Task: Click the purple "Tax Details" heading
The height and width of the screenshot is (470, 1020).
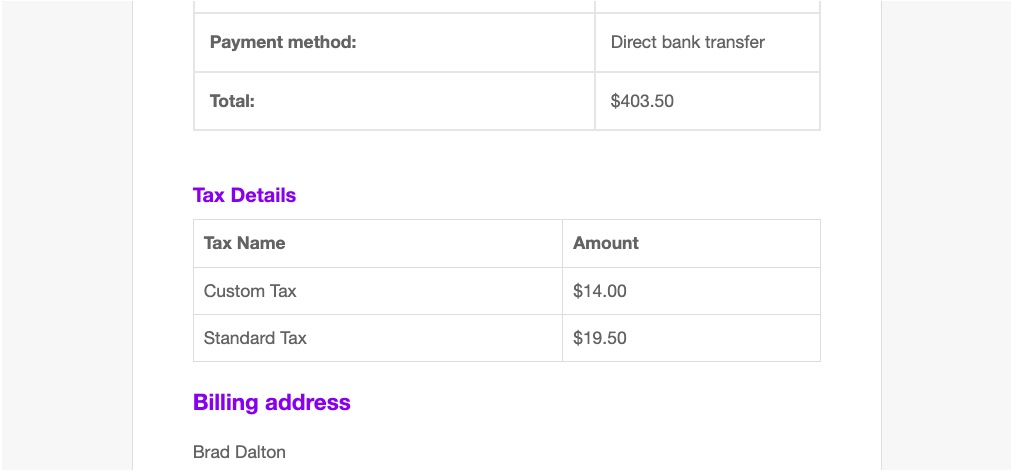Action: click(244, 195)
